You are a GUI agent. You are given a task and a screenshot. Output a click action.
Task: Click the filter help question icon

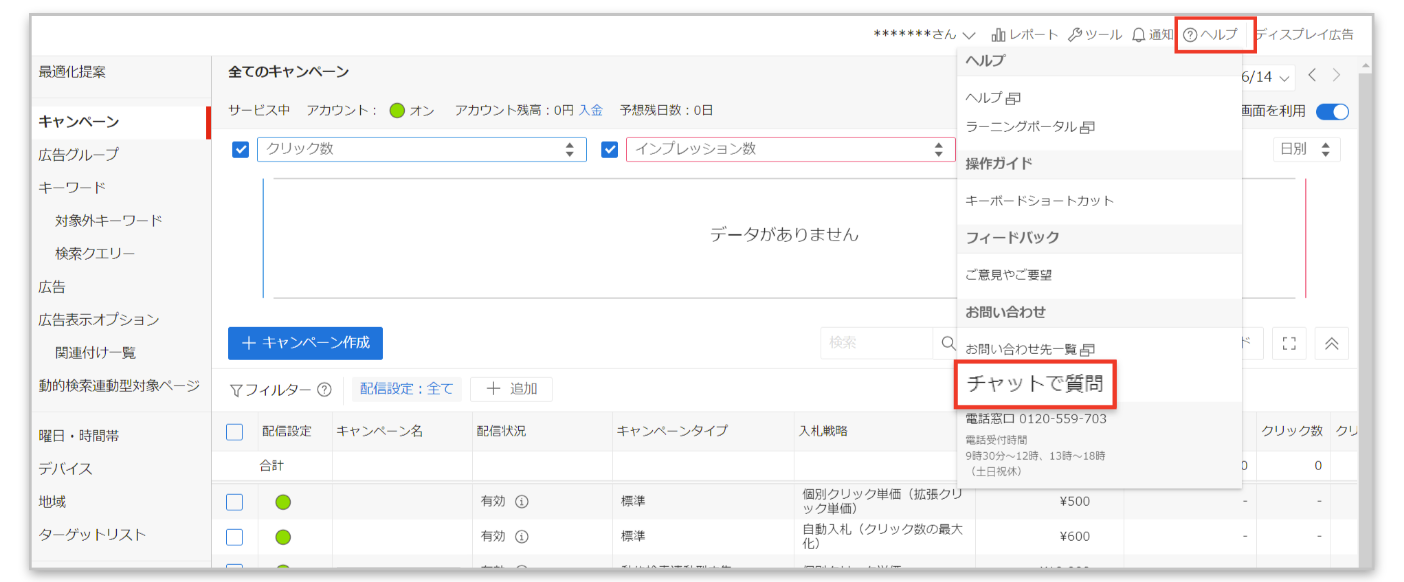click(x=324, y=390)
